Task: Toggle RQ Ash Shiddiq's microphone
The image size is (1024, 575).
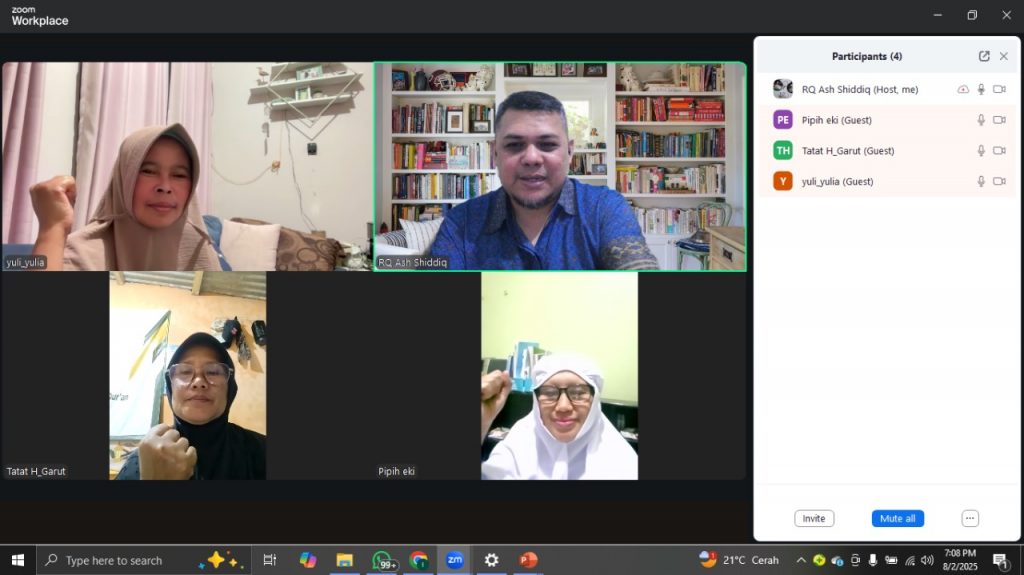Action: [x=981, y=89]
